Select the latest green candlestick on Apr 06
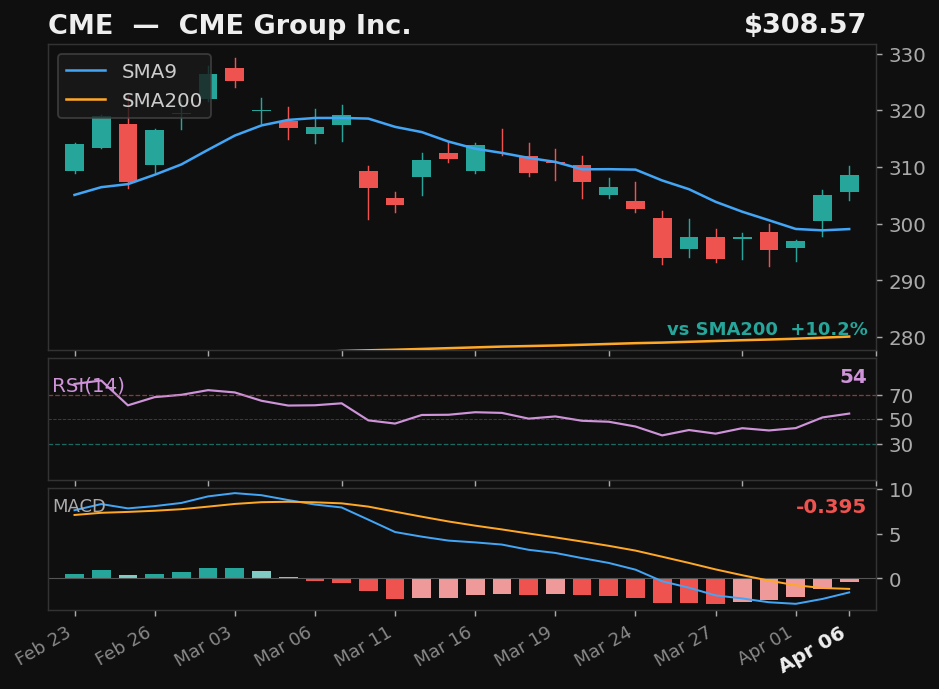The height and width of the screenshot is (689, 939). (848, 182)
